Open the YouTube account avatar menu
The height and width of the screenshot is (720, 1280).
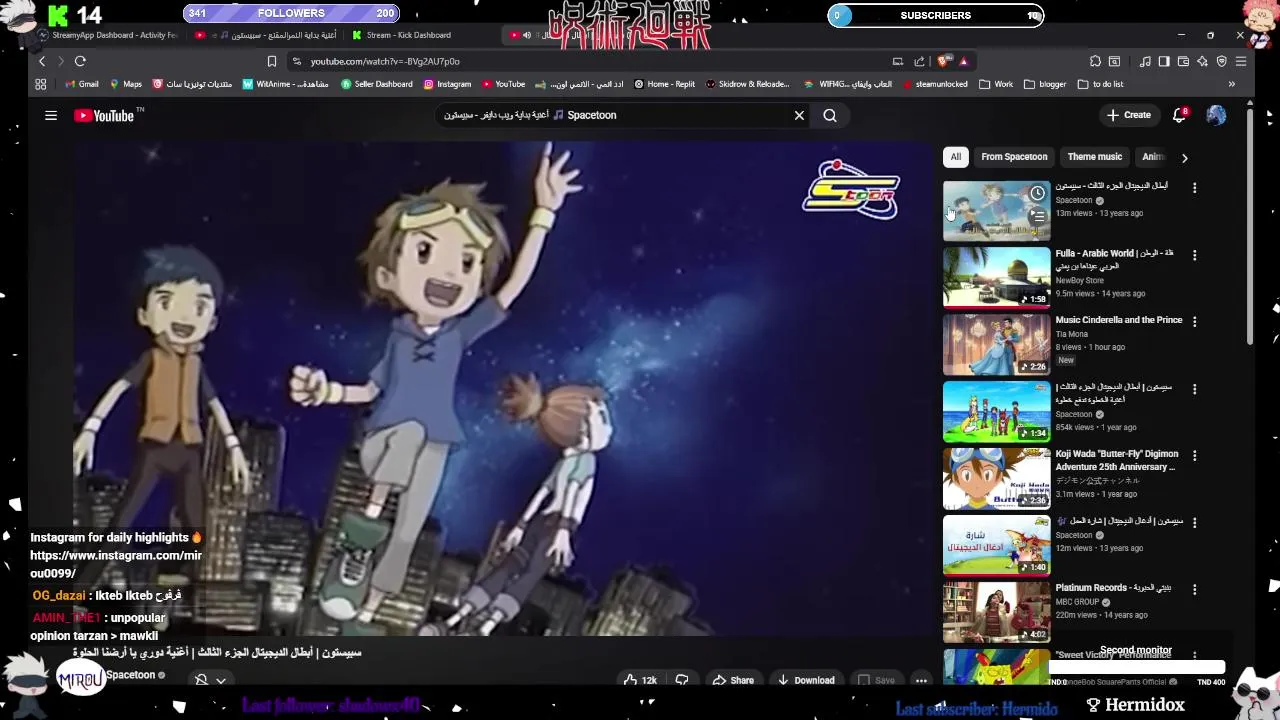(1216, 115)
